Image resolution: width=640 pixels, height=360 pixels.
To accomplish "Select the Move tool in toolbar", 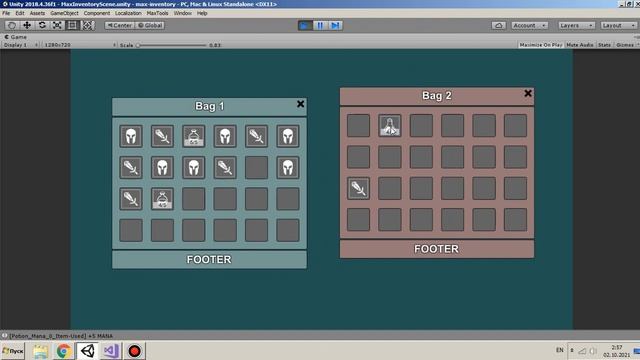I will 27,25.
